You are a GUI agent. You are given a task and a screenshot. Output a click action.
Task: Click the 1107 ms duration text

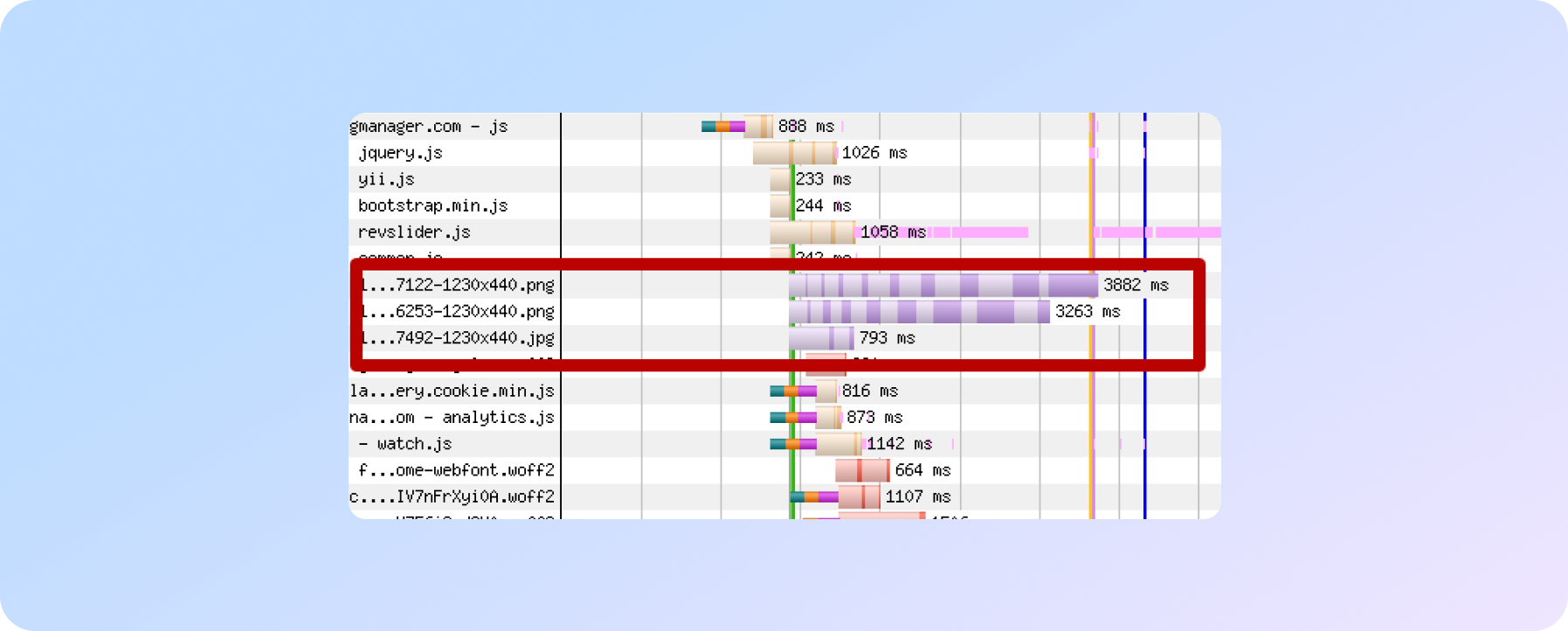pyautogui.click(x=918, y=496)
